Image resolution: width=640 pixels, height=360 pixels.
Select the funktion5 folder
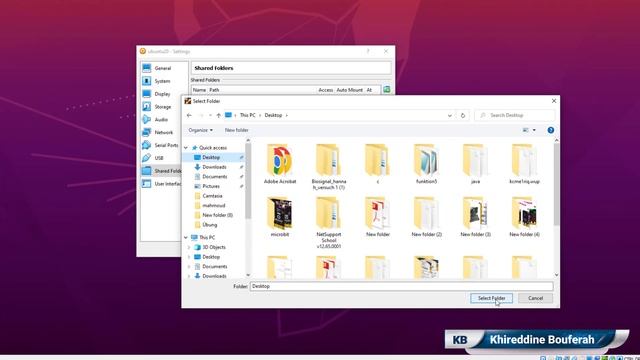(x=427, y=164)
